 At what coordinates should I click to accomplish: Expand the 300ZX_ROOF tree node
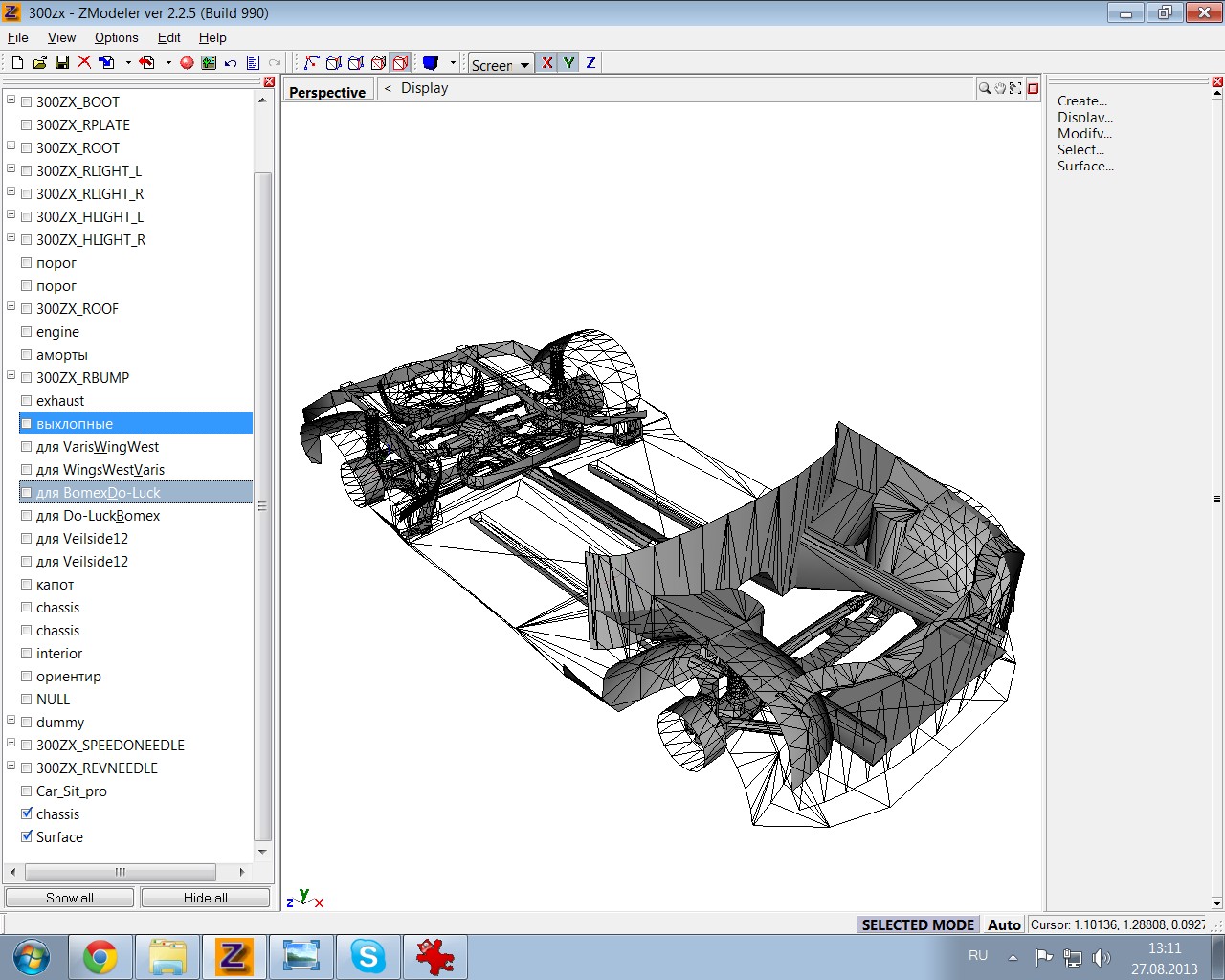(x=11, y=306)
